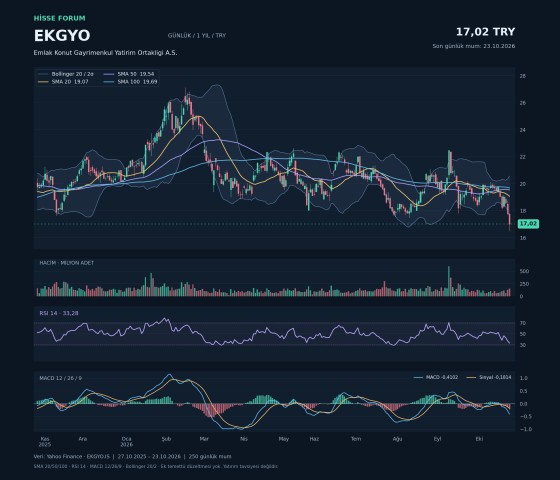
Task: Click the 'Ağu' month axis label
Action: pos(398,439)
